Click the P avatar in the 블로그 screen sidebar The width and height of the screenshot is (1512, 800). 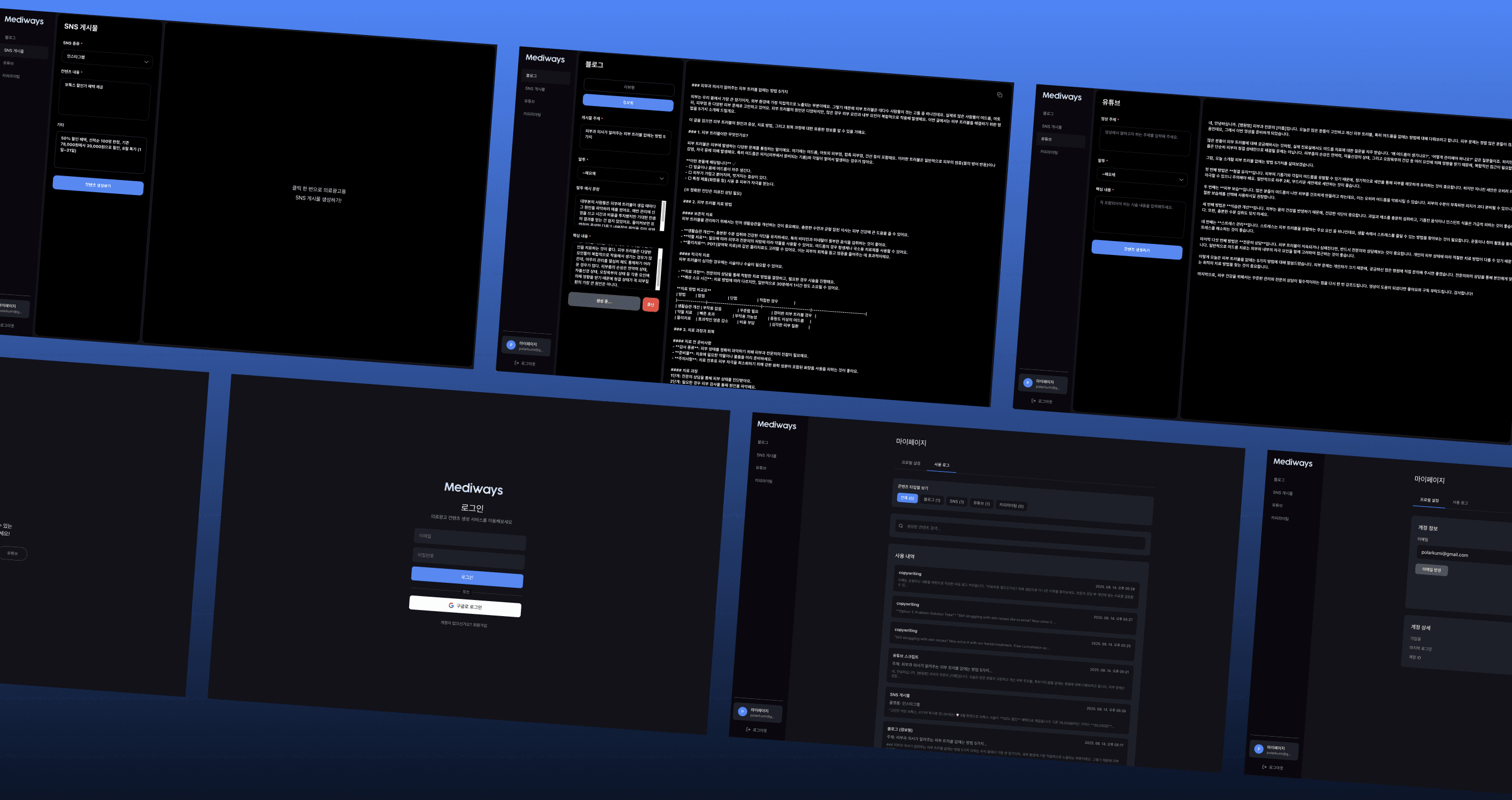pyautogui.click(x=511, y=345)
